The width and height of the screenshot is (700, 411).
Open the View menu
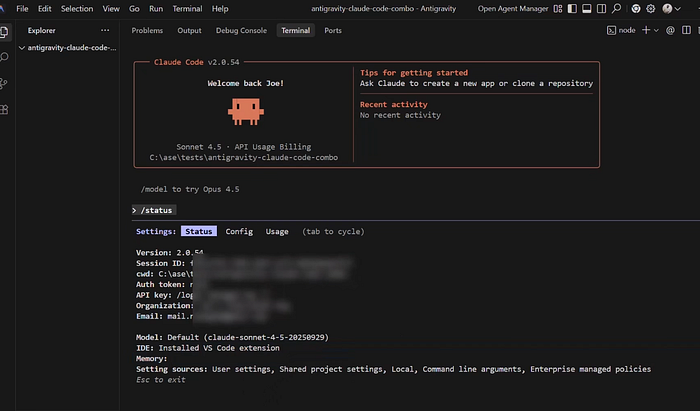point(111,8)
